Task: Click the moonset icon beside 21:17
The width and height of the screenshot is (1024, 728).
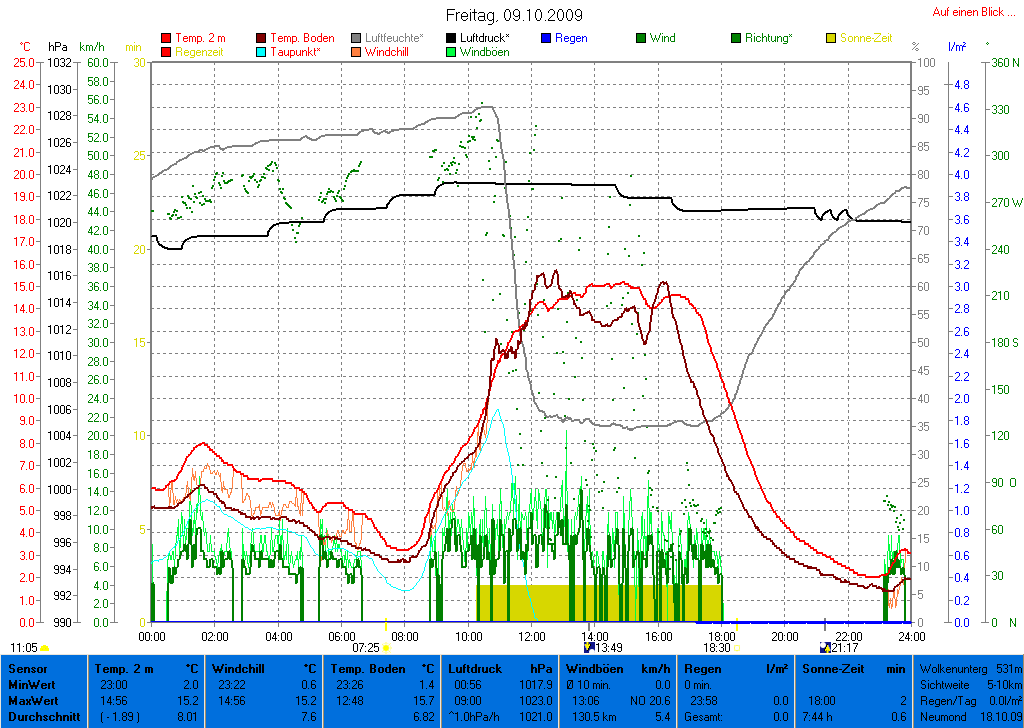Action: 825,648
